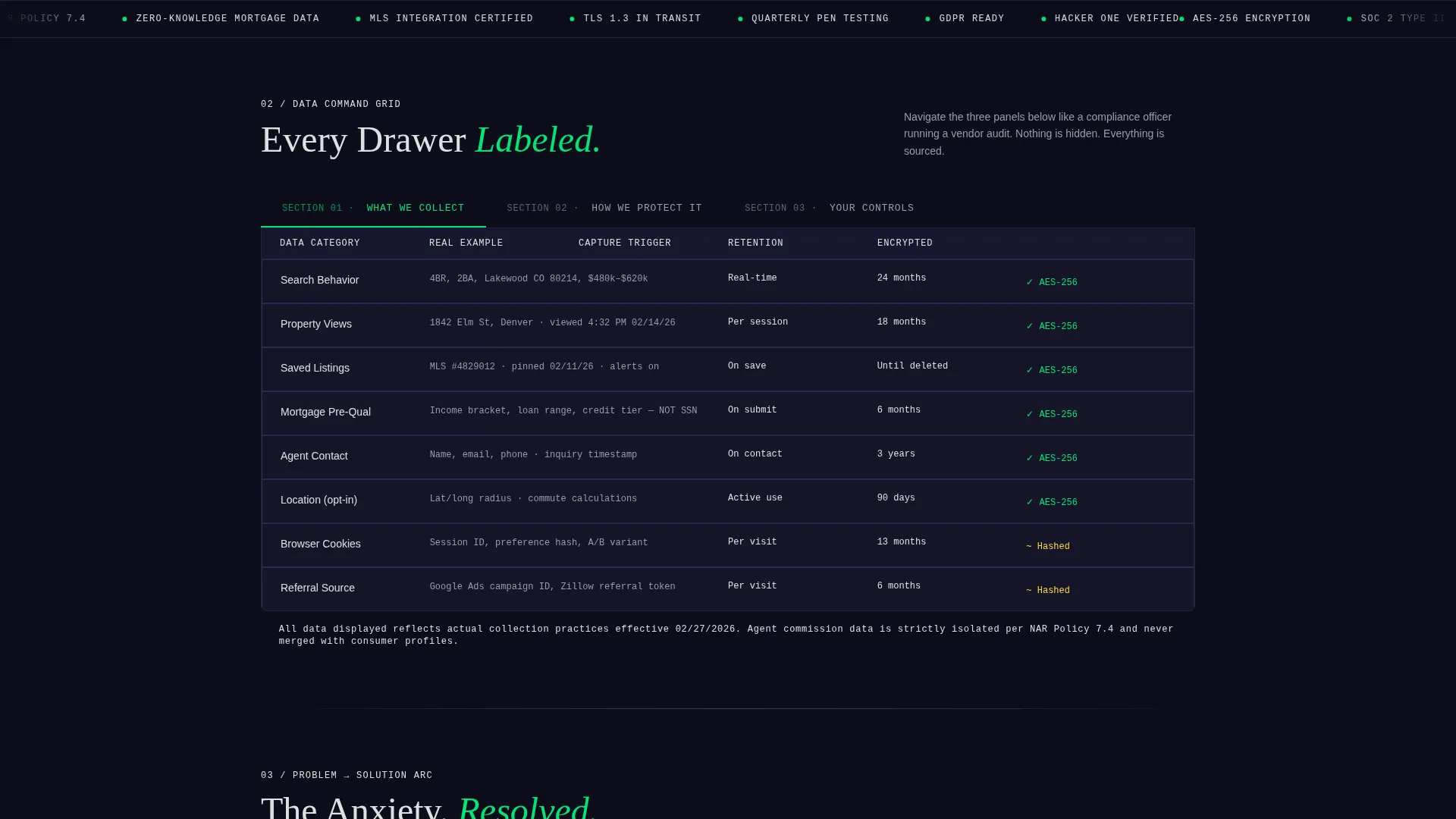Select the Agent Contact row label
1456x819 pixels.
pyautogui.click(x=314, y=456)
